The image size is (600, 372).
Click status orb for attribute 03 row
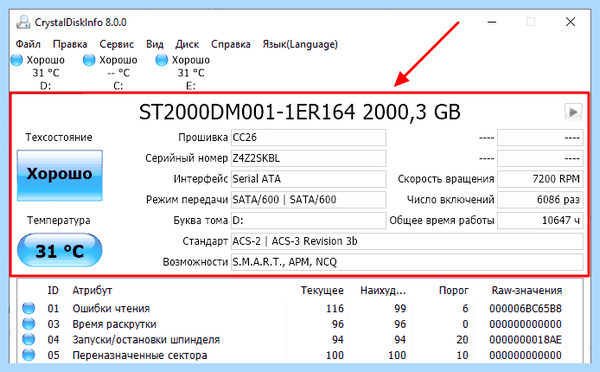pos(29,324)
